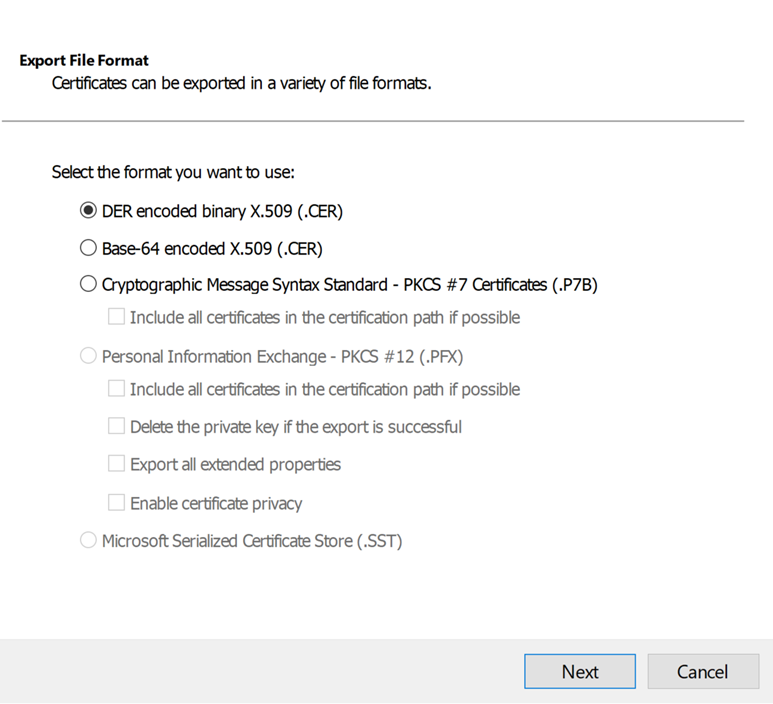Select the PKCS #7 Certificates (.P7B) radio button

[88, 285]
